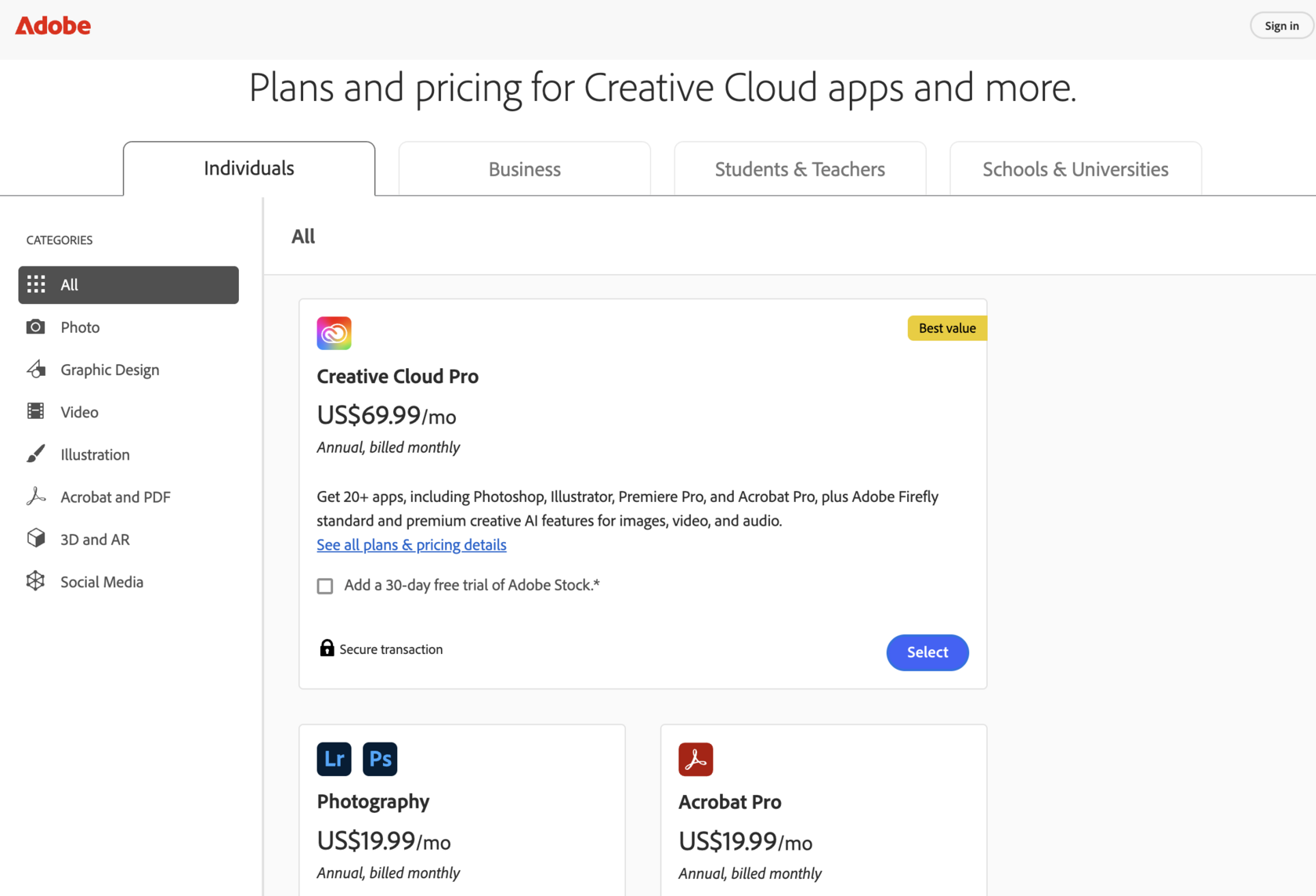This screenshot has height=896, width=1316.
Task: Click the Lightroom app icon
Action: click(334, 759)
